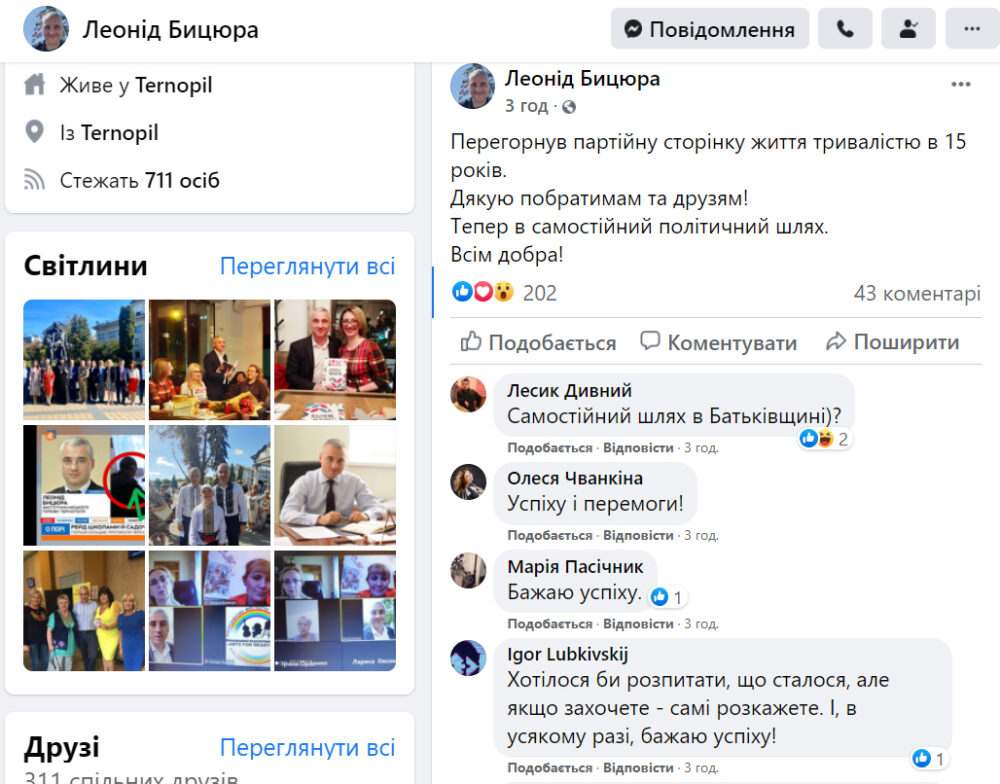Screen dimensions: 1000x784
Task: View all photos via Переглянути всі
Action: point(307,266)
